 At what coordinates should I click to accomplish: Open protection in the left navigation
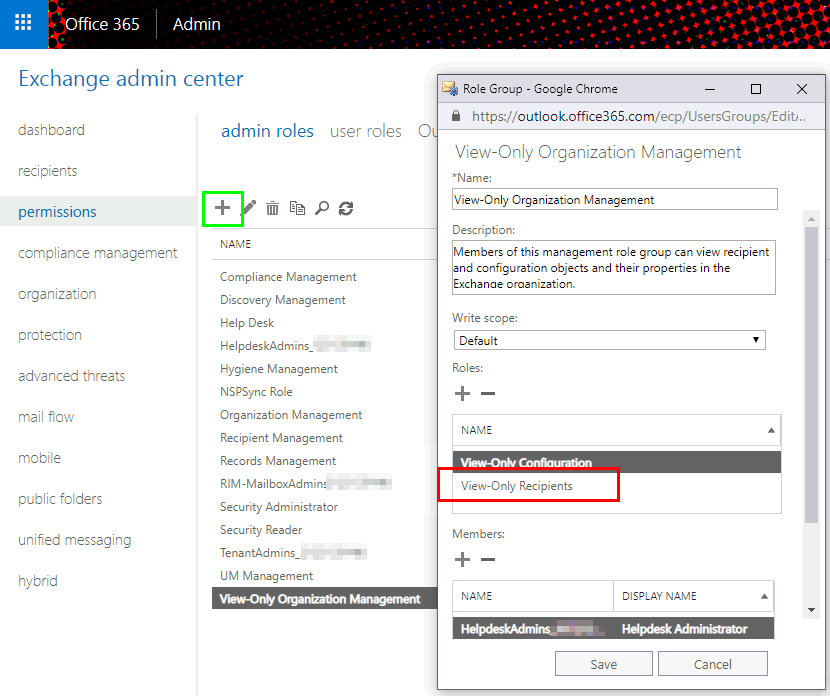(50, 335)
